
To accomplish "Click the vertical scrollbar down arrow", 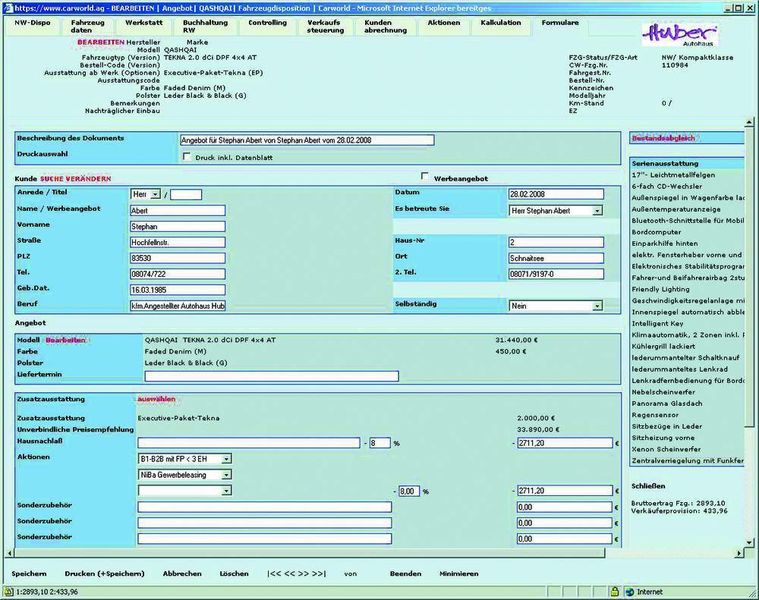I will tap(749, 542).
